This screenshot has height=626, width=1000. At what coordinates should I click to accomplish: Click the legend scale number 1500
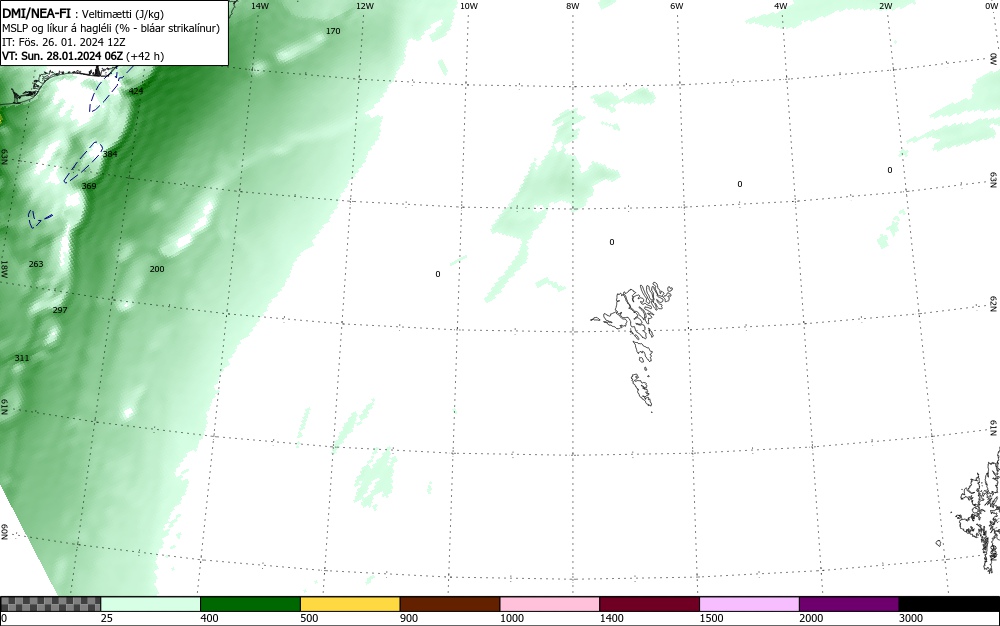pyautogui.click(x=711, y=618)
